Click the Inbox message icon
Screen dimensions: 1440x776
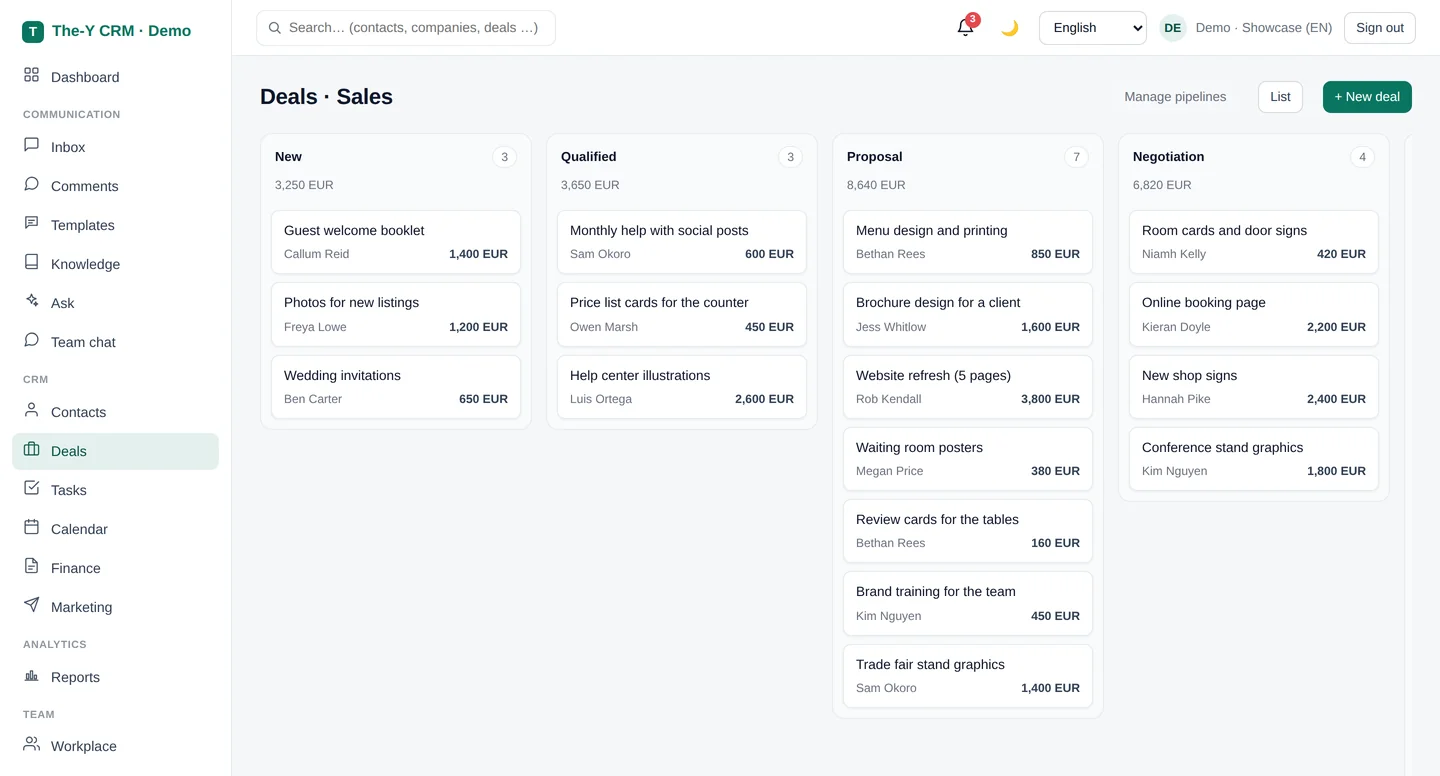tap(32, 145)
